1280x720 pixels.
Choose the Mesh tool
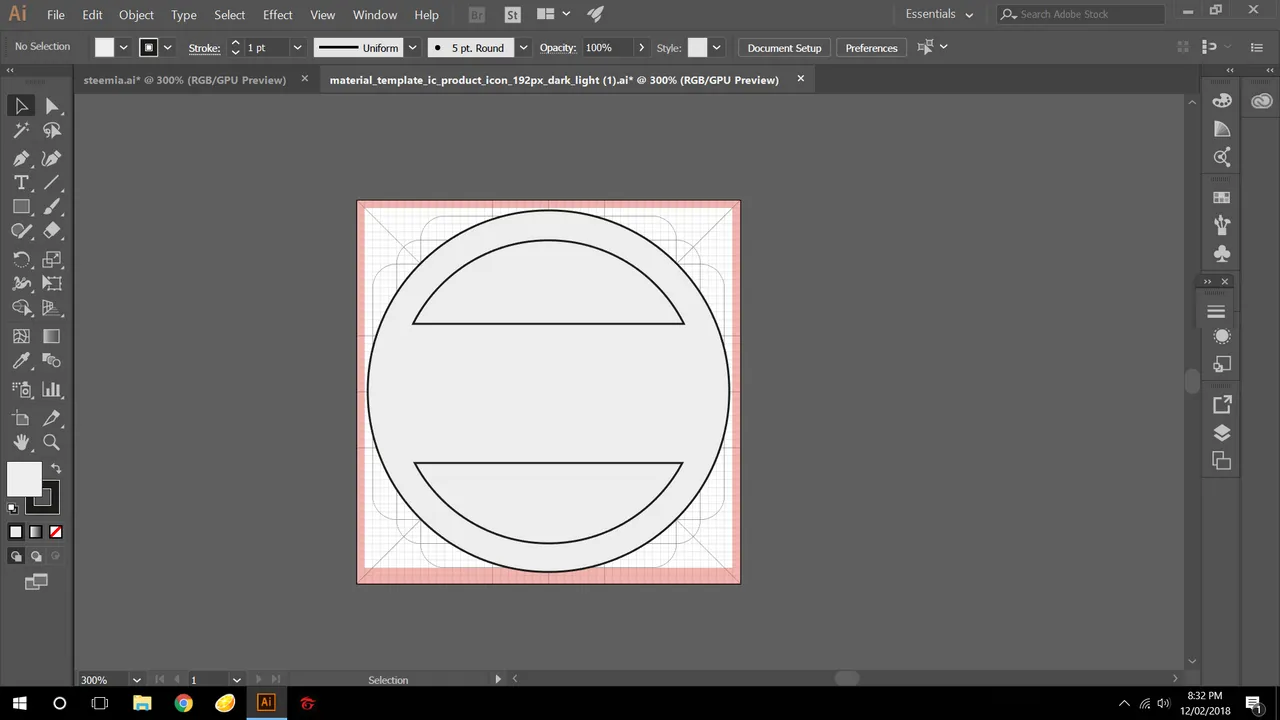(x=21, y=337)
